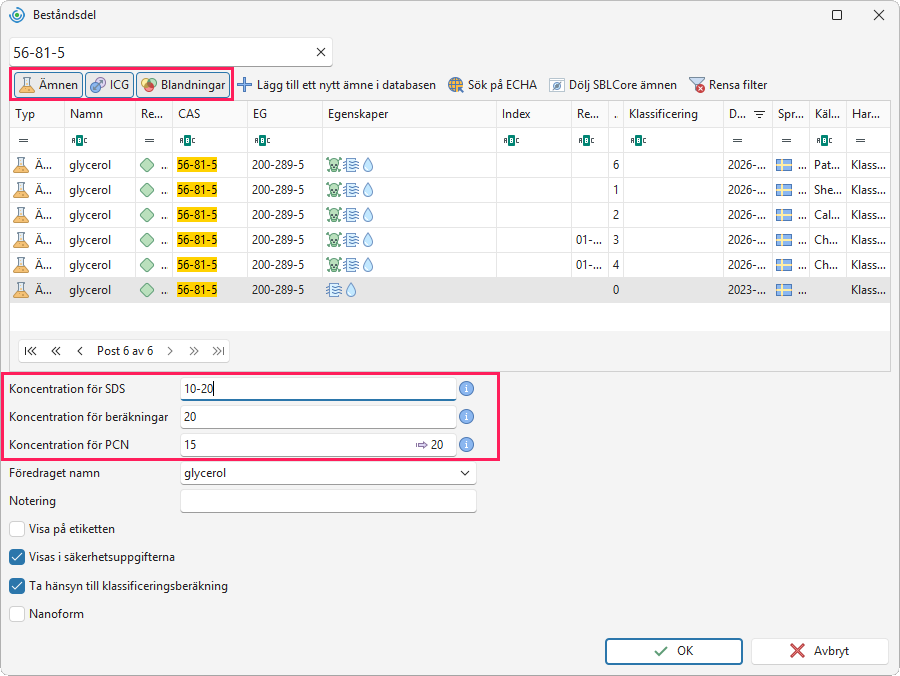Jump back a page in pager
The image size is (900, 676).
[56, 351]
